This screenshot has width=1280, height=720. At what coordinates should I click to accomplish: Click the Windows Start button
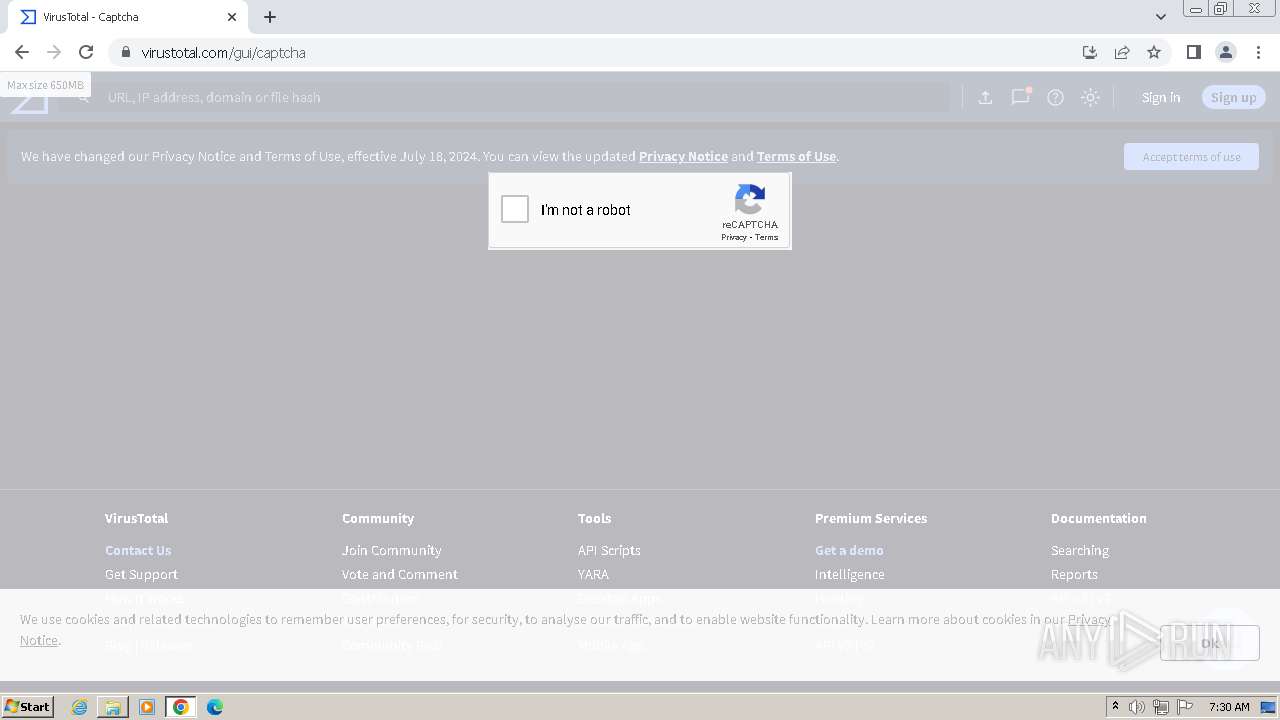tap(28, 706)
